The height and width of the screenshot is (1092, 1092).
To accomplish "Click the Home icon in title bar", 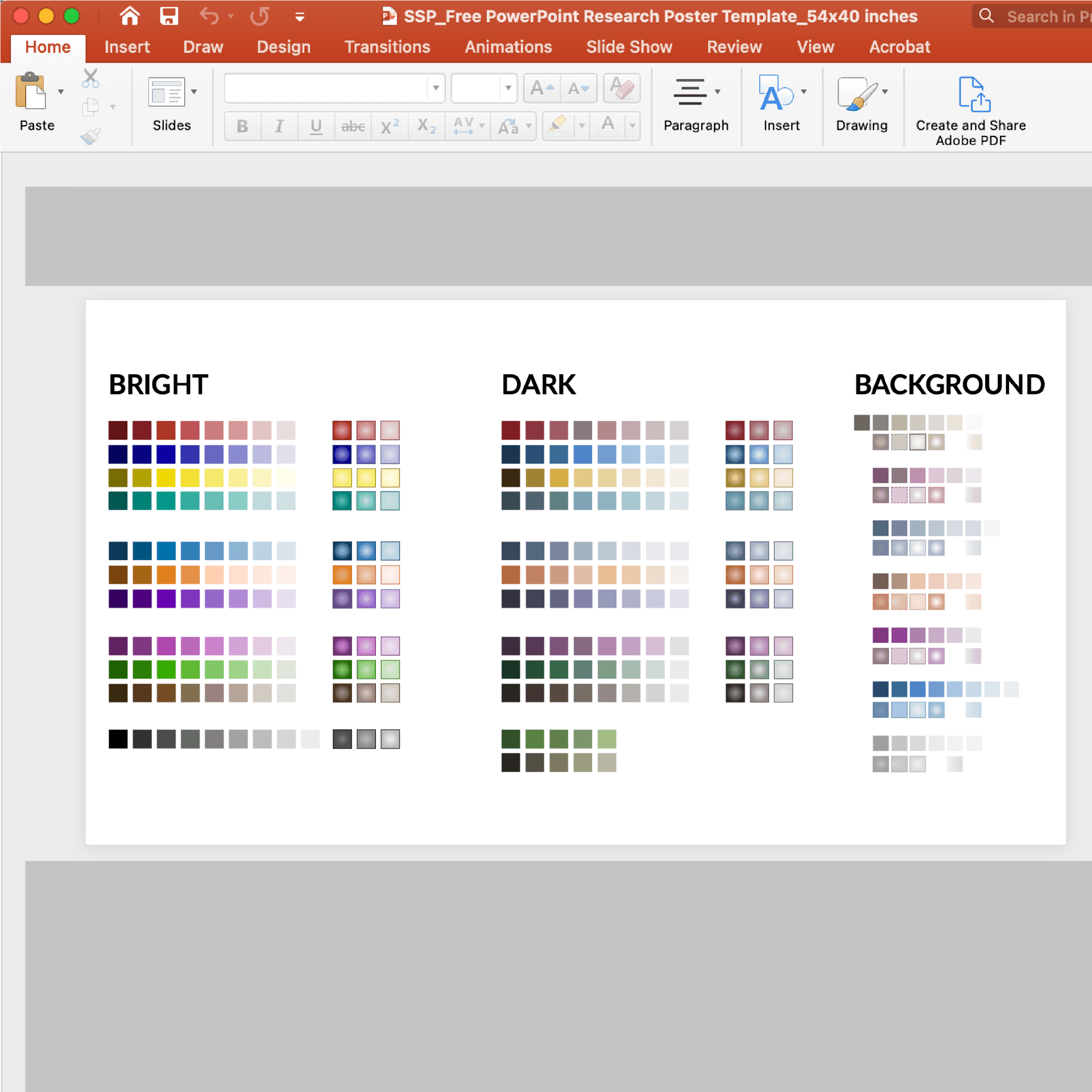I will 130,16.
